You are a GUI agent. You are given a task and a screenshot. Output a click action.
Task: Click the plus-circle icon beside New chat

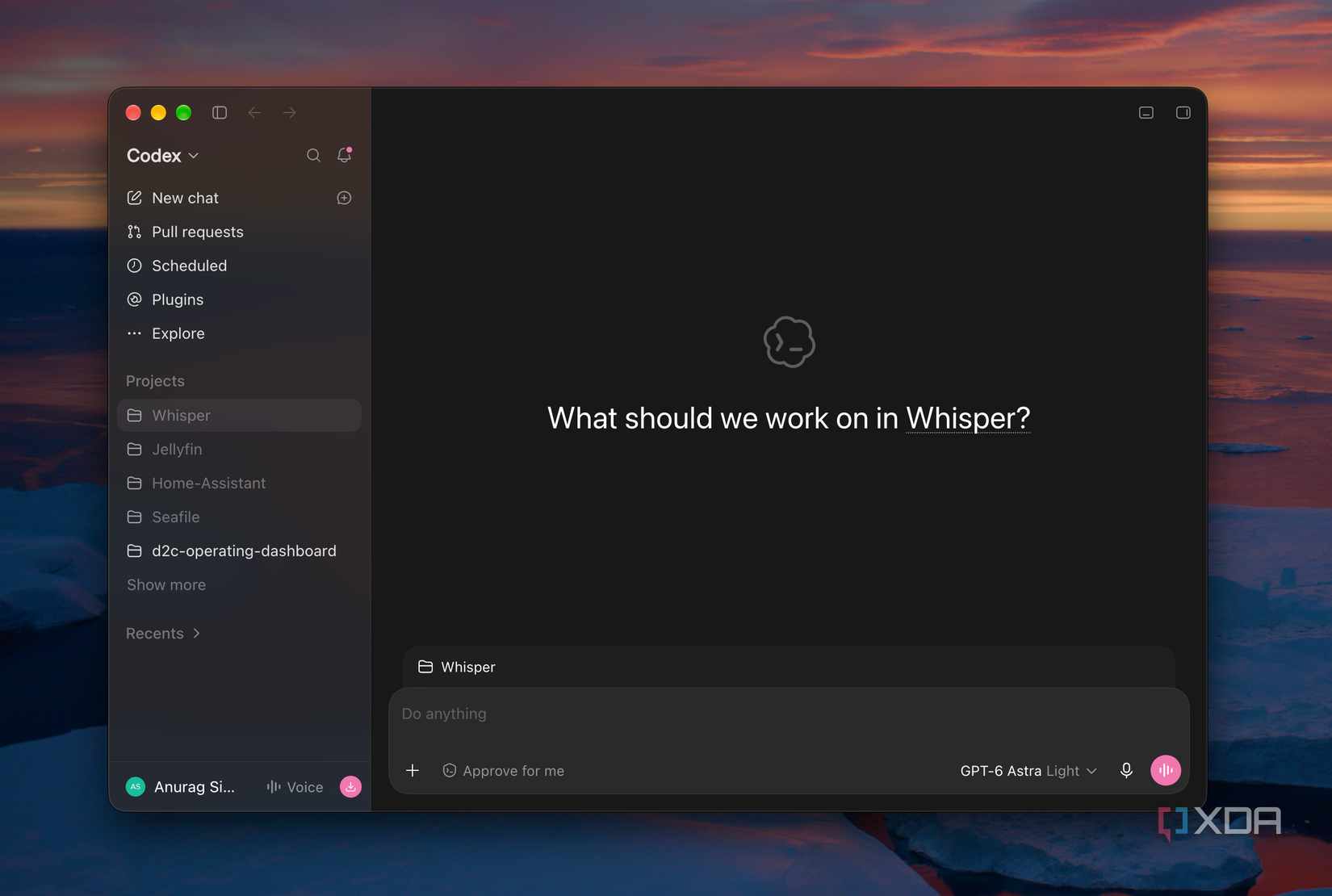coord(345,198)
